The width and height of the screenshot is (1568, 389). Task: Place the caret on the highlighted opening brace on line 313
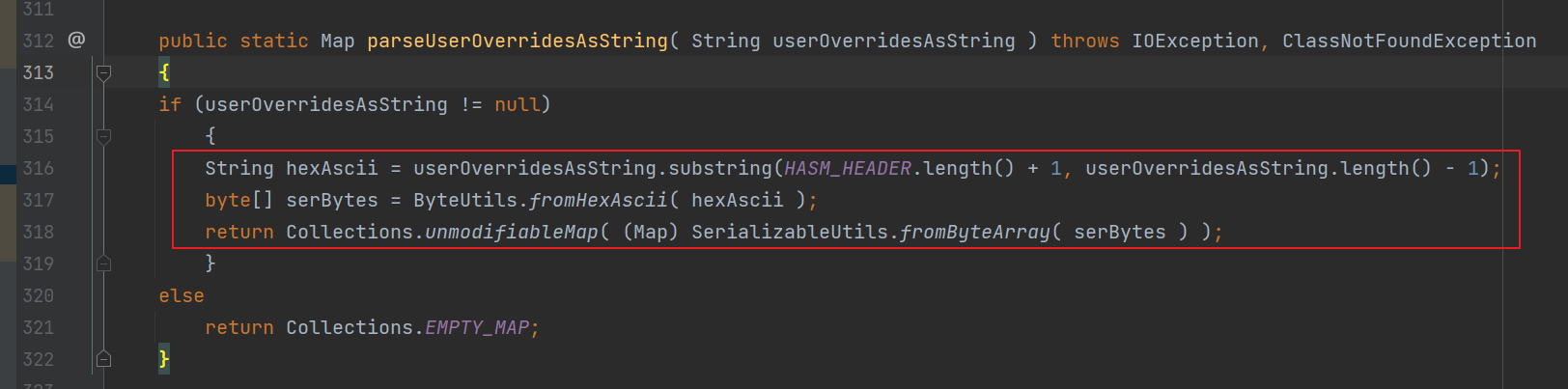point(164,72)
